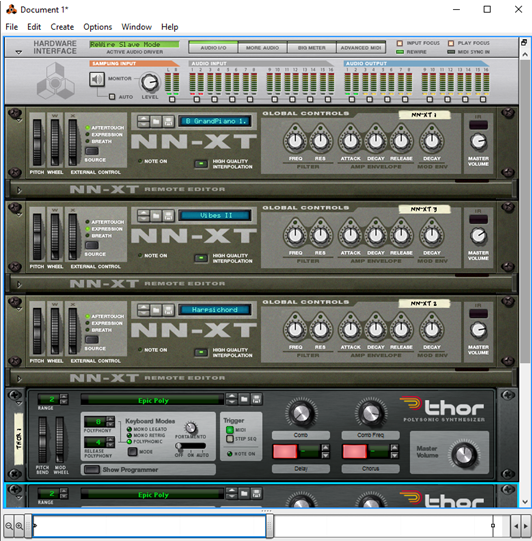Open patch dropdown showing Harpsichord
This screenshot has width=532, height=541.
click(x=215, y=310)
